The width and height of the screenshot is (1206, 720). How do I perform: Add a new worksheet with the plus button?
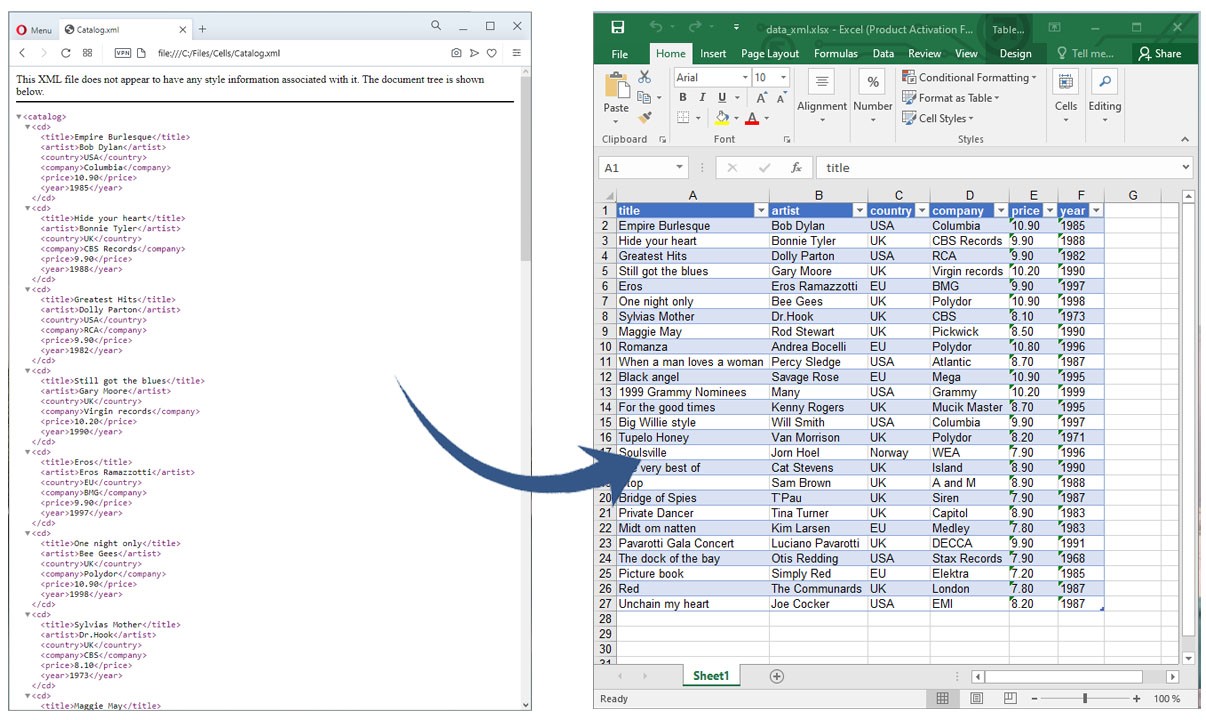tap(776, 676)
